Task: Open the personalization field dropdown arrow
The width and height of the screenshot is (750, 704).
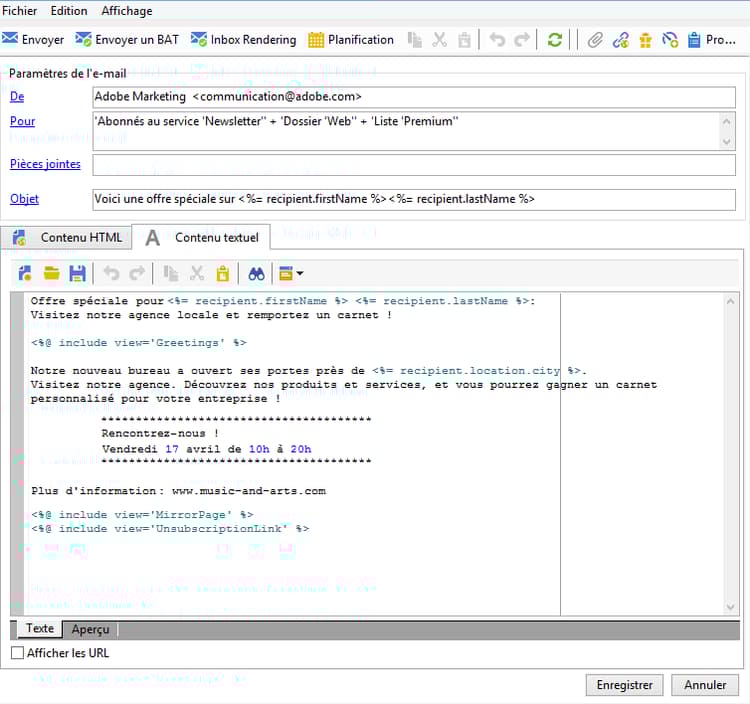Action: tap(299, 273)
